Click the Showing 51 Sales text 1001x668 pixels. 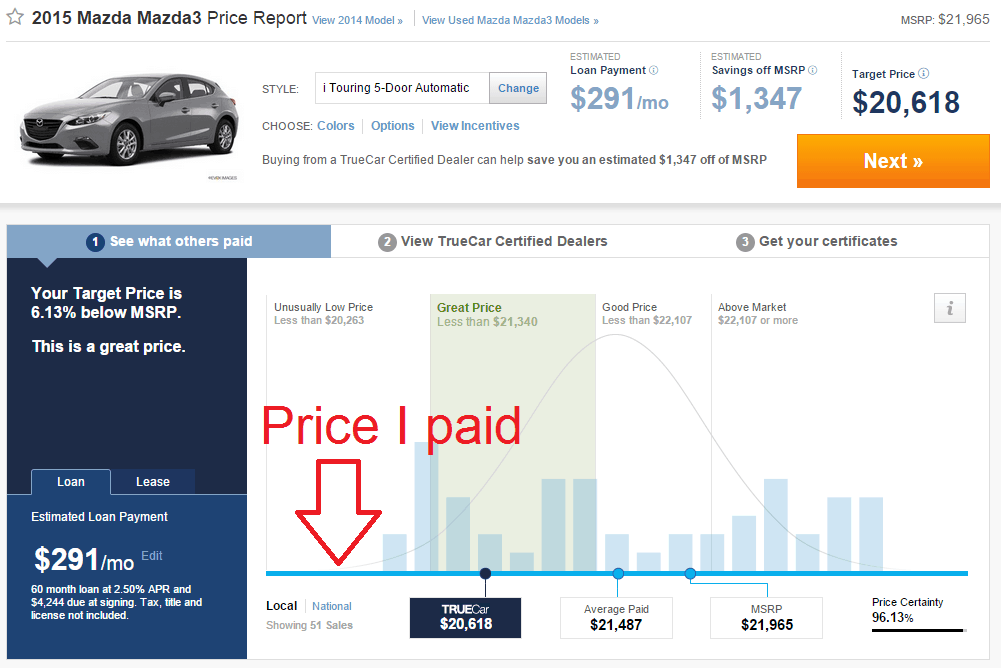(310, 625)
